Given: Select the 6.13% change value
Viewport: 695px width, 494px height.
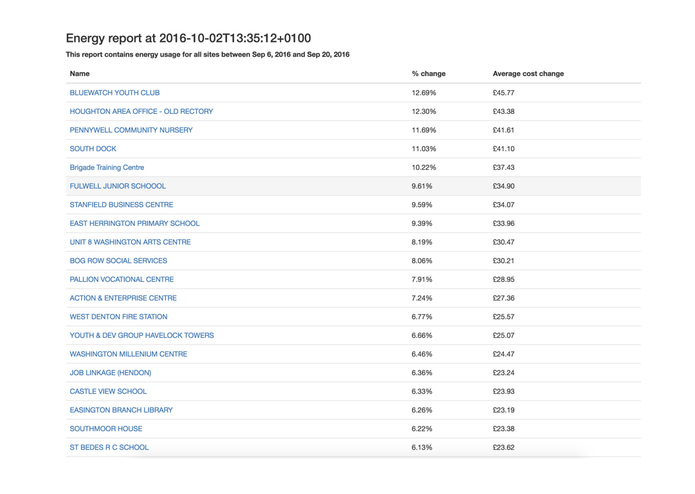Looking at the screenshot, I should tap(422, 447).
